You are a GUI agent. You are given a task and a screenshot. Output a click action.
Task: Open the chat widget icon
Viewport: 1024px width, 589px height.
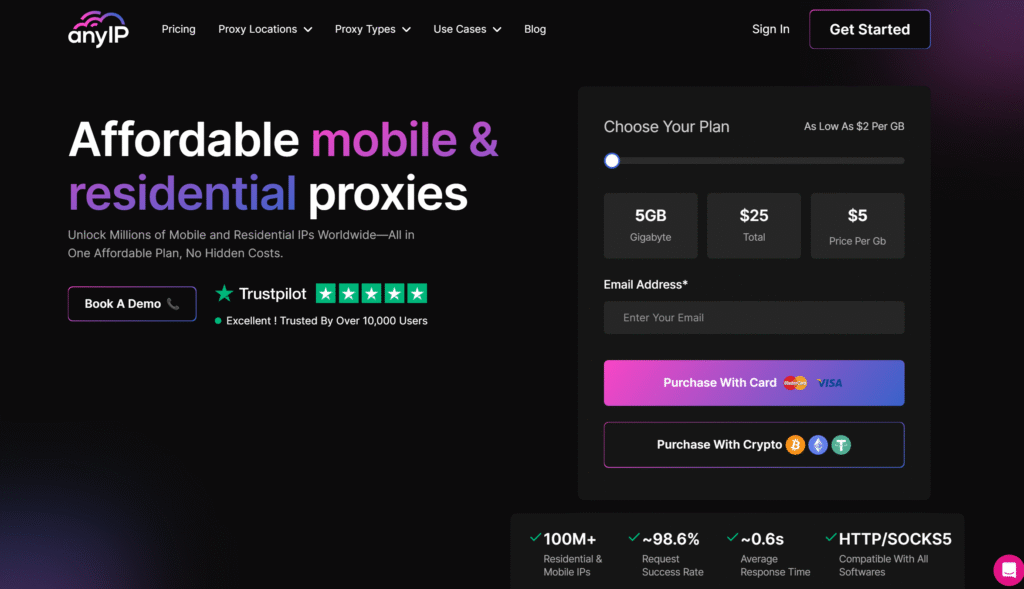click(x=1007, y=569)
